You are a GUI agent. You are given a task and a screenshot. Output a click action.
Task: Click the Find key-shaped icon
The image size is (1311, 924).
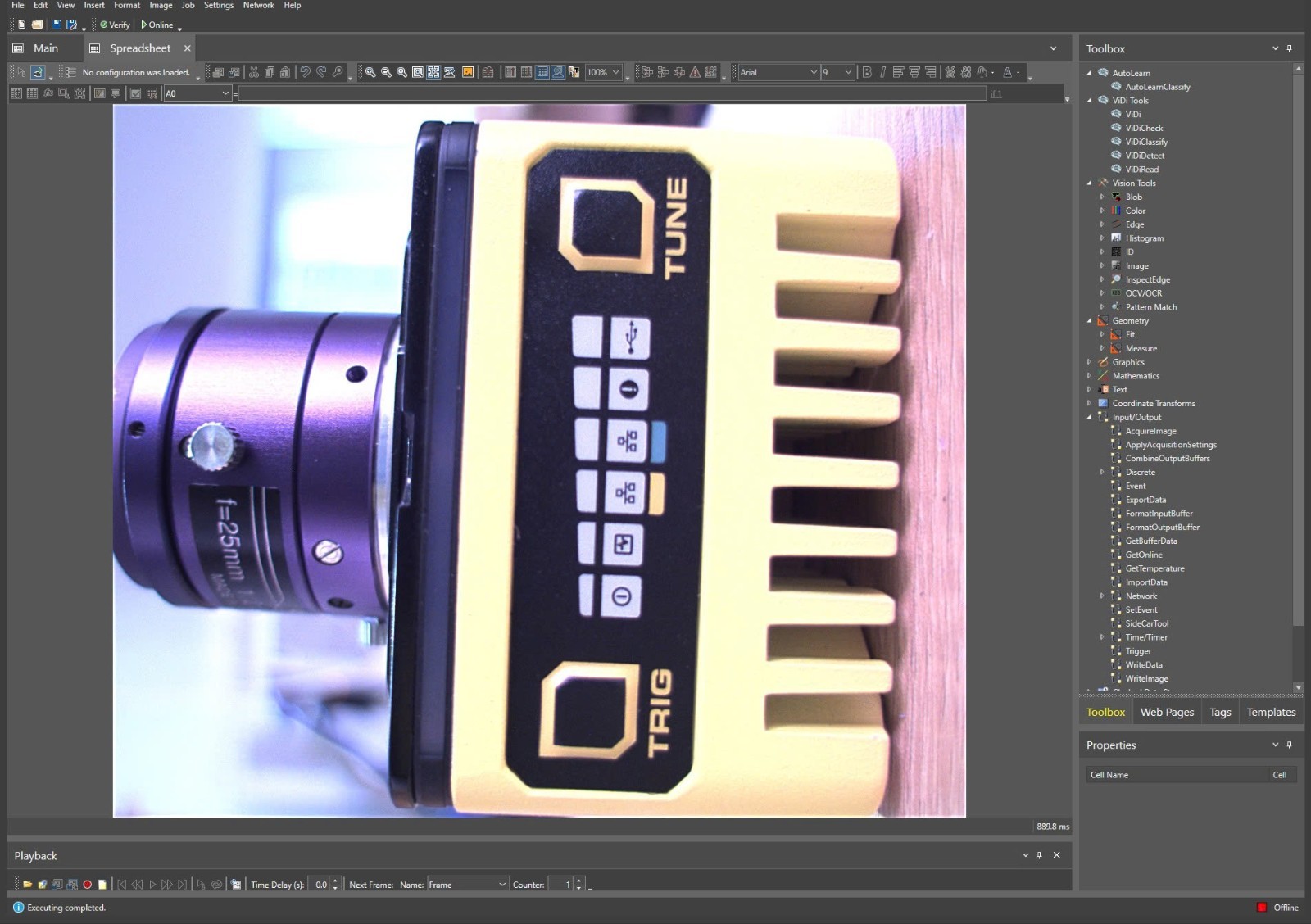point(338,72)
